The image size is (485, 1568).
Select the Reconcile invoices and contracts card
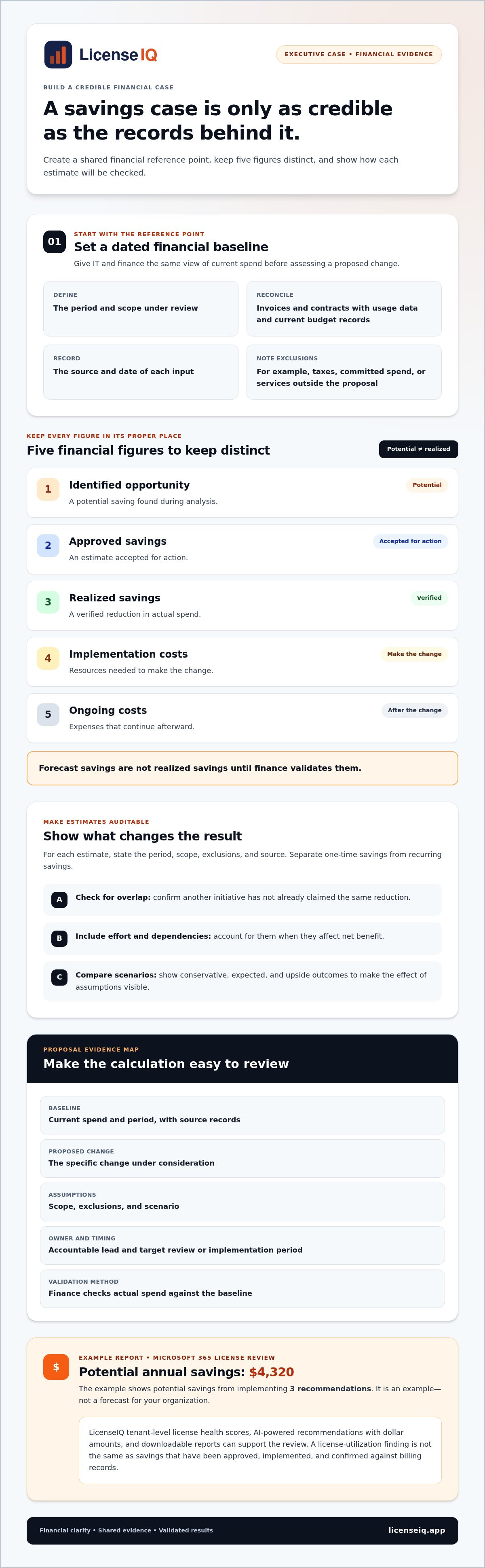coord(344,309)
